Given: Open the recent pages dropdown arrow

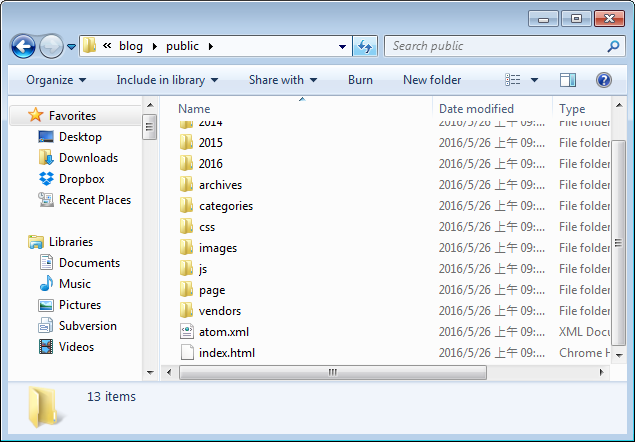Looking at the screenshot, I should [x=71, y=47].
